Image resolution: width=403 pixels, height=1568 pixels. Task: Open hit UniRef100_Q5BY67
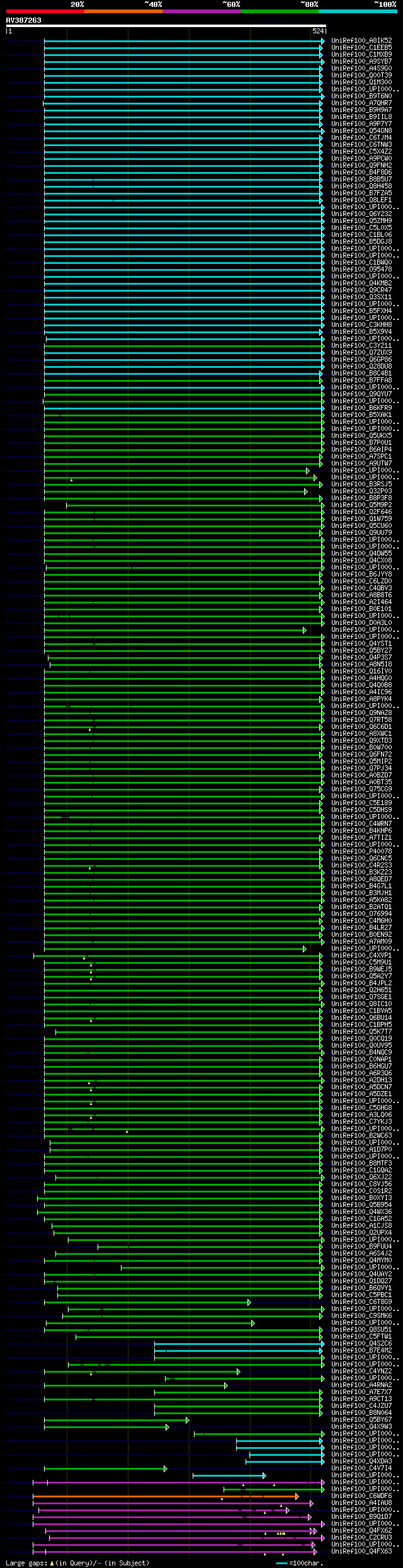click(x=361, y=1419)
